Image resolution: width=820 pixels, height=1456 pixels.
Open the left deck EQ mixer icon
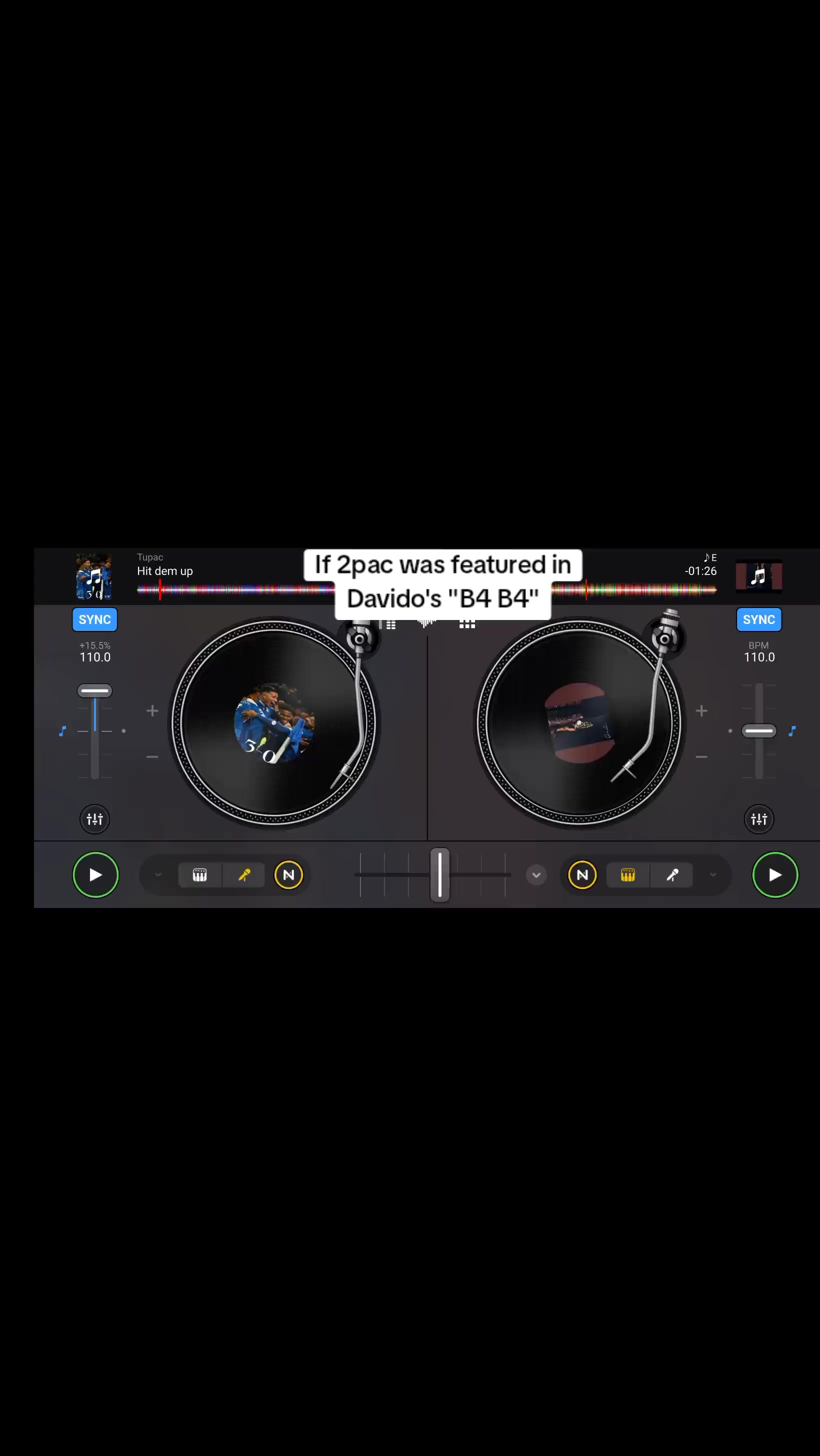tap(95, 818)
